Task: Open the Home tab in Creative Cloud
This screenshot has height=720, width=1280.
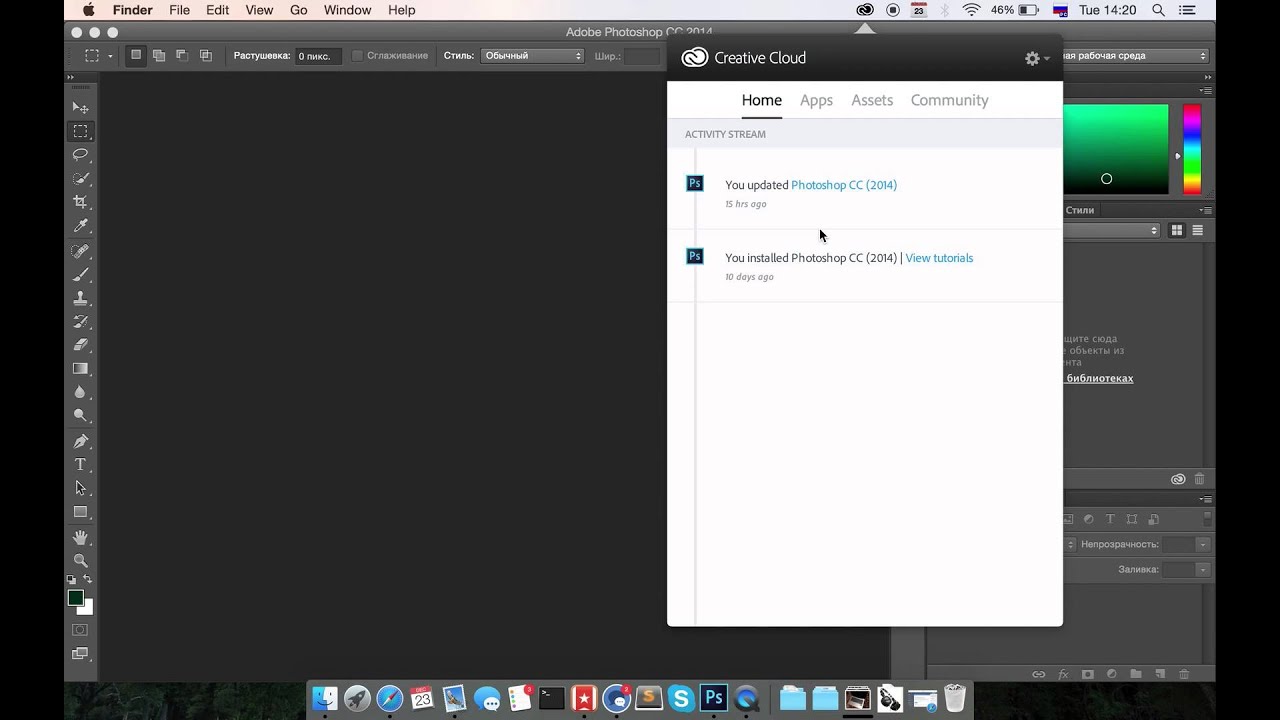Action: click(762, 100)
